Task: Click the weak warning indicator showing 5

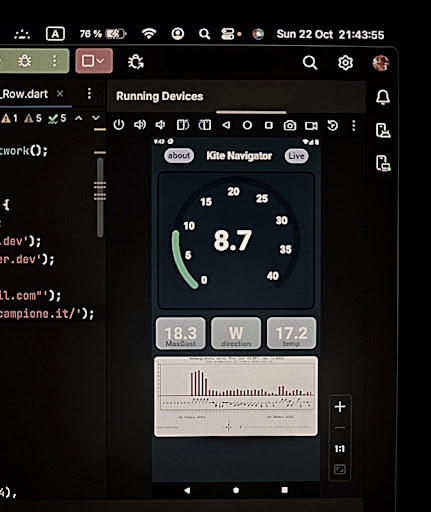Action: tap(33, 118)
